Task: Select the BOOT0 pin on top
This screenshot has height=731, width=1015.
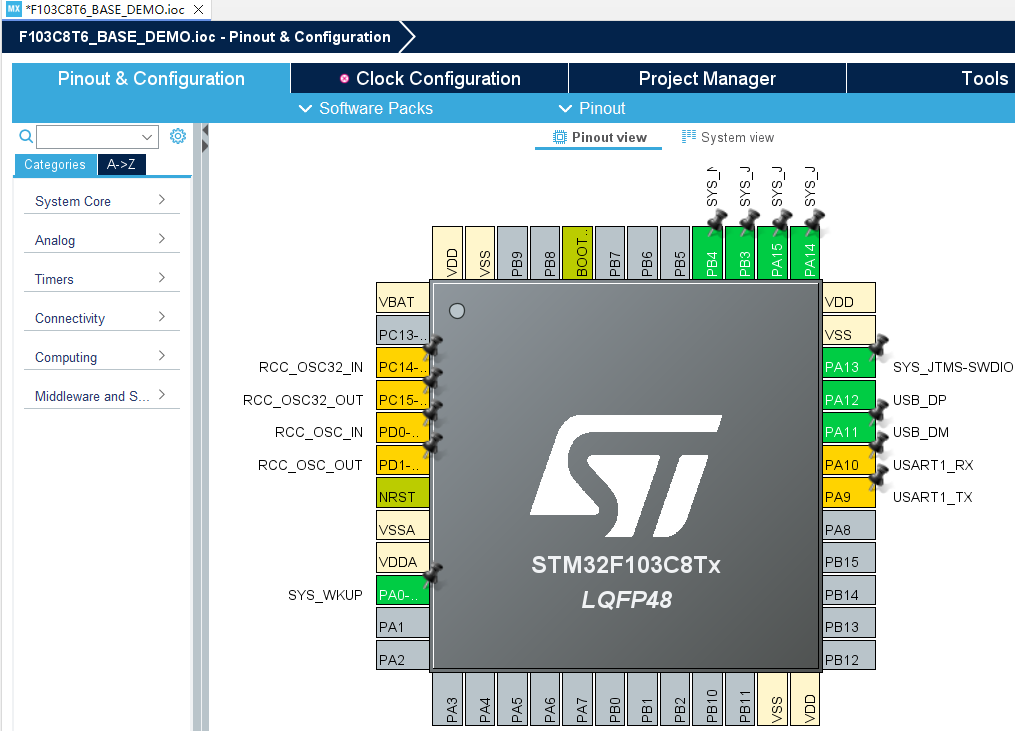Action: tap(577, 253)
